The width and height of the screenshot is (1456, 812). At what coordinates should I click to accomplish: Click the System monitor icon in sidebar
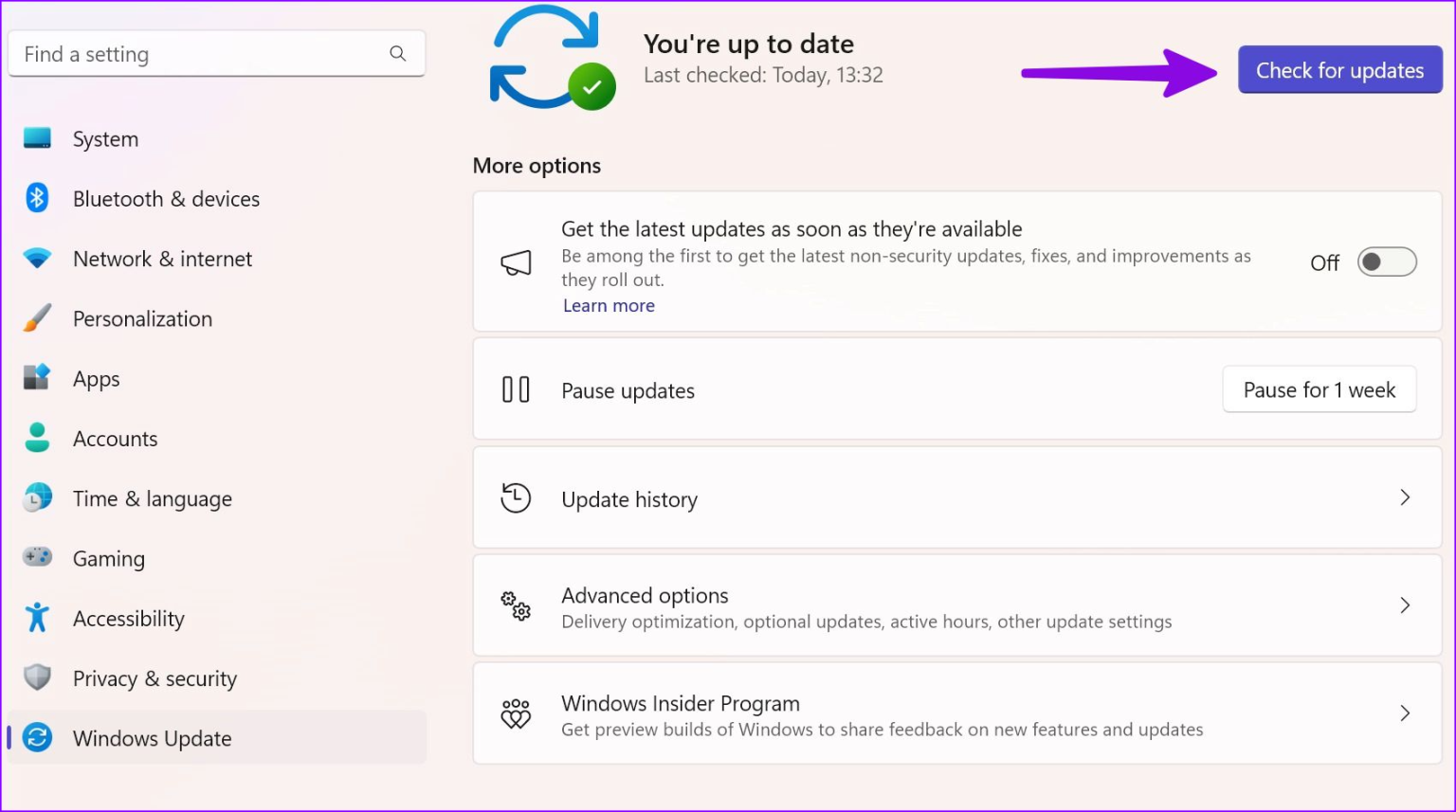[x=37, y=138]
